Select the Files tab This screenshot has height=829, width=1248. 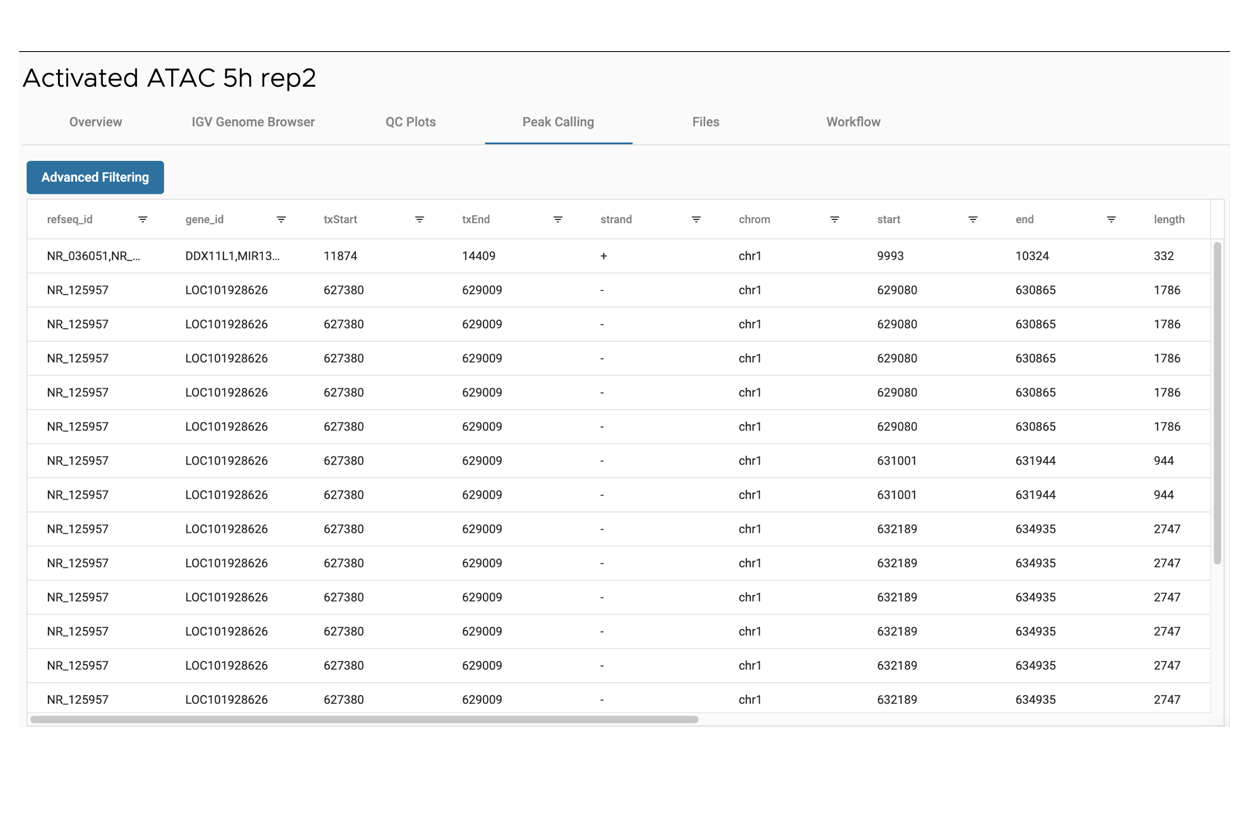click(705, 122)
